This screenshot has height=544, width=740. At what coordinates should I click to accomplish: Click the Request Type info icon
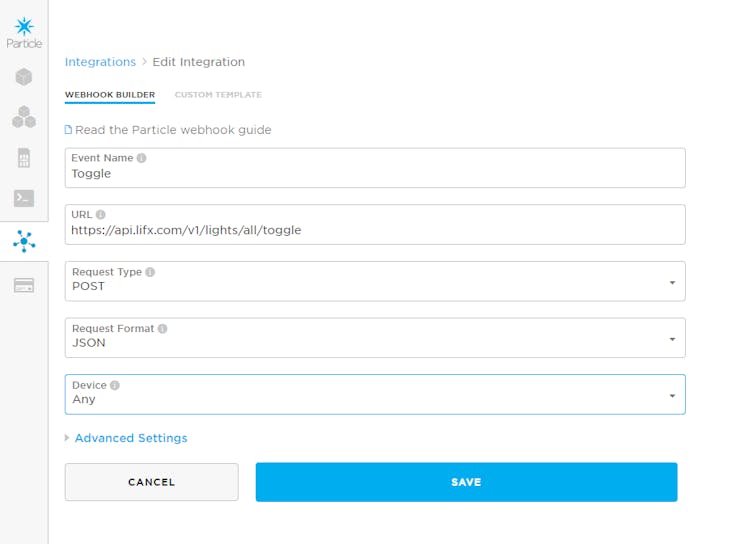150,272
